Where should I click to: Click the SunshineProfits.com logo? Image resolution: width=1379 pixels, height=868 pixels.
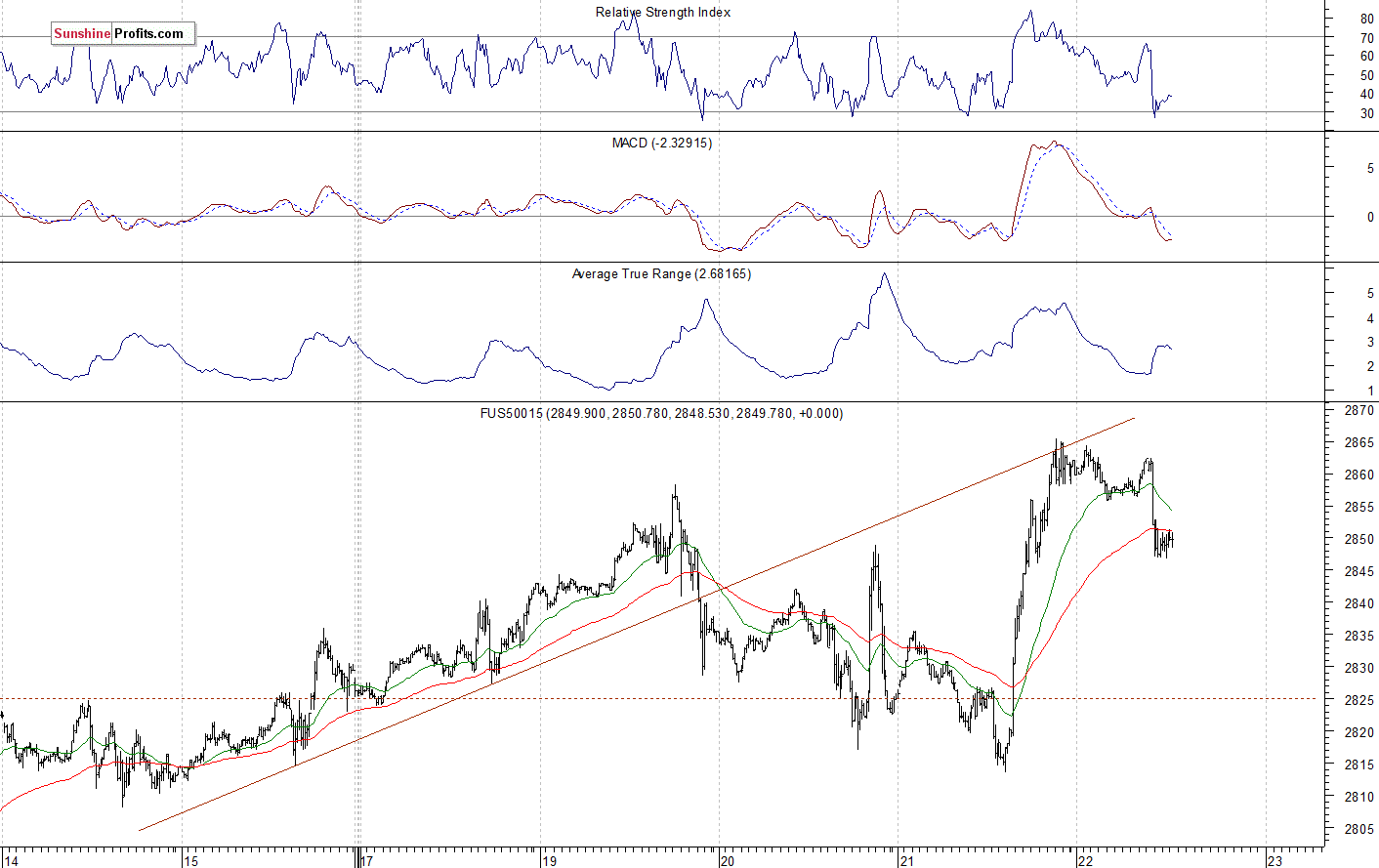(x=122, y=33)
